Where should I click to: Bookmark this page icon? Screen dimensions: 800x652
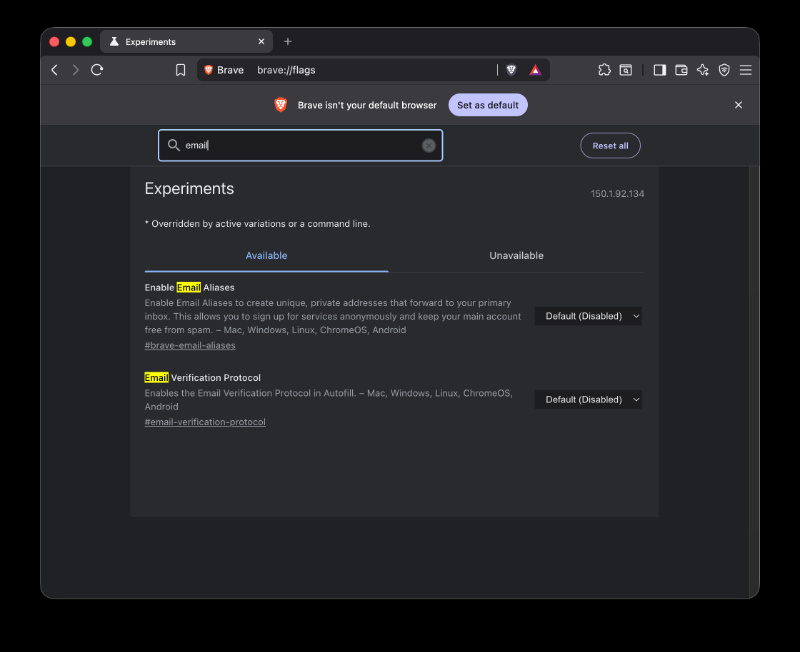pos(181,70)
